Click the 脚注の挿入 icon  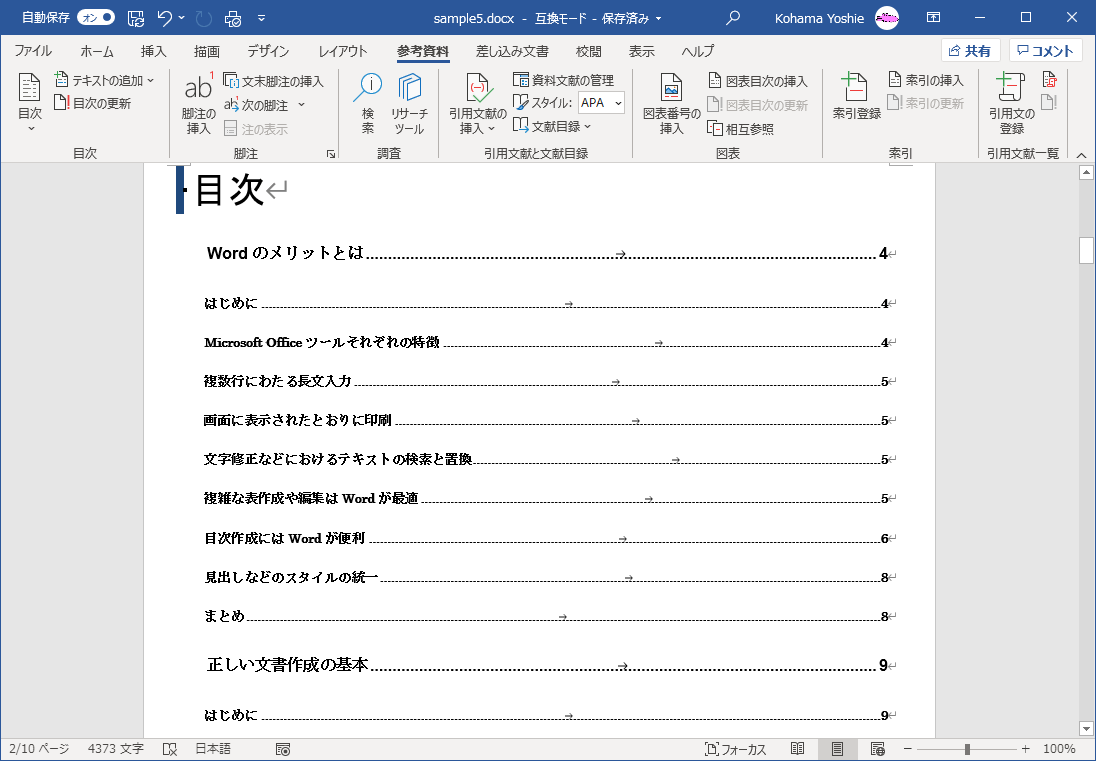[x=199, y=103]
